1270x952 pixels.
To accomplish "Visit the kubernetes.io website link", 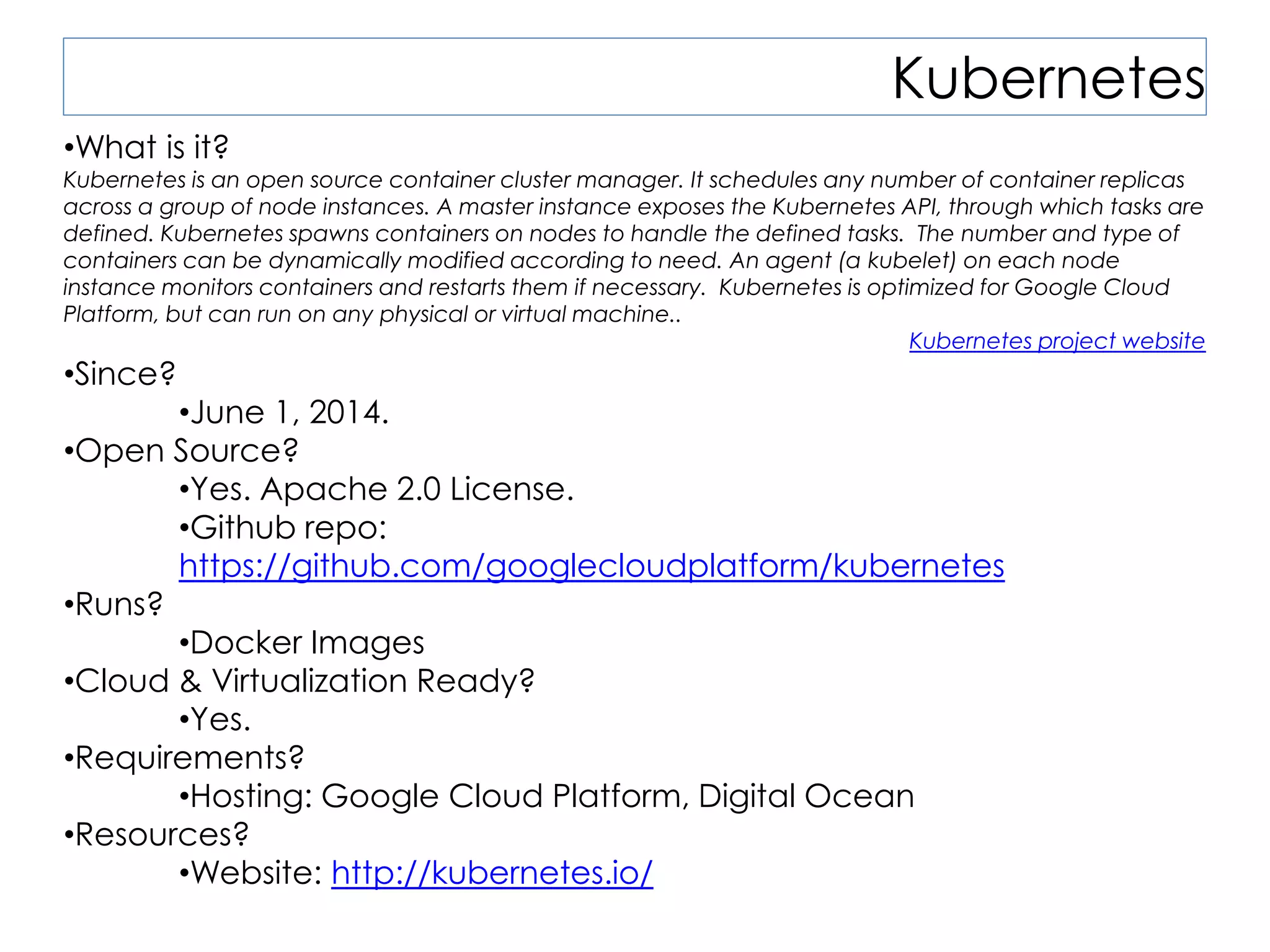I will point(492,873).
